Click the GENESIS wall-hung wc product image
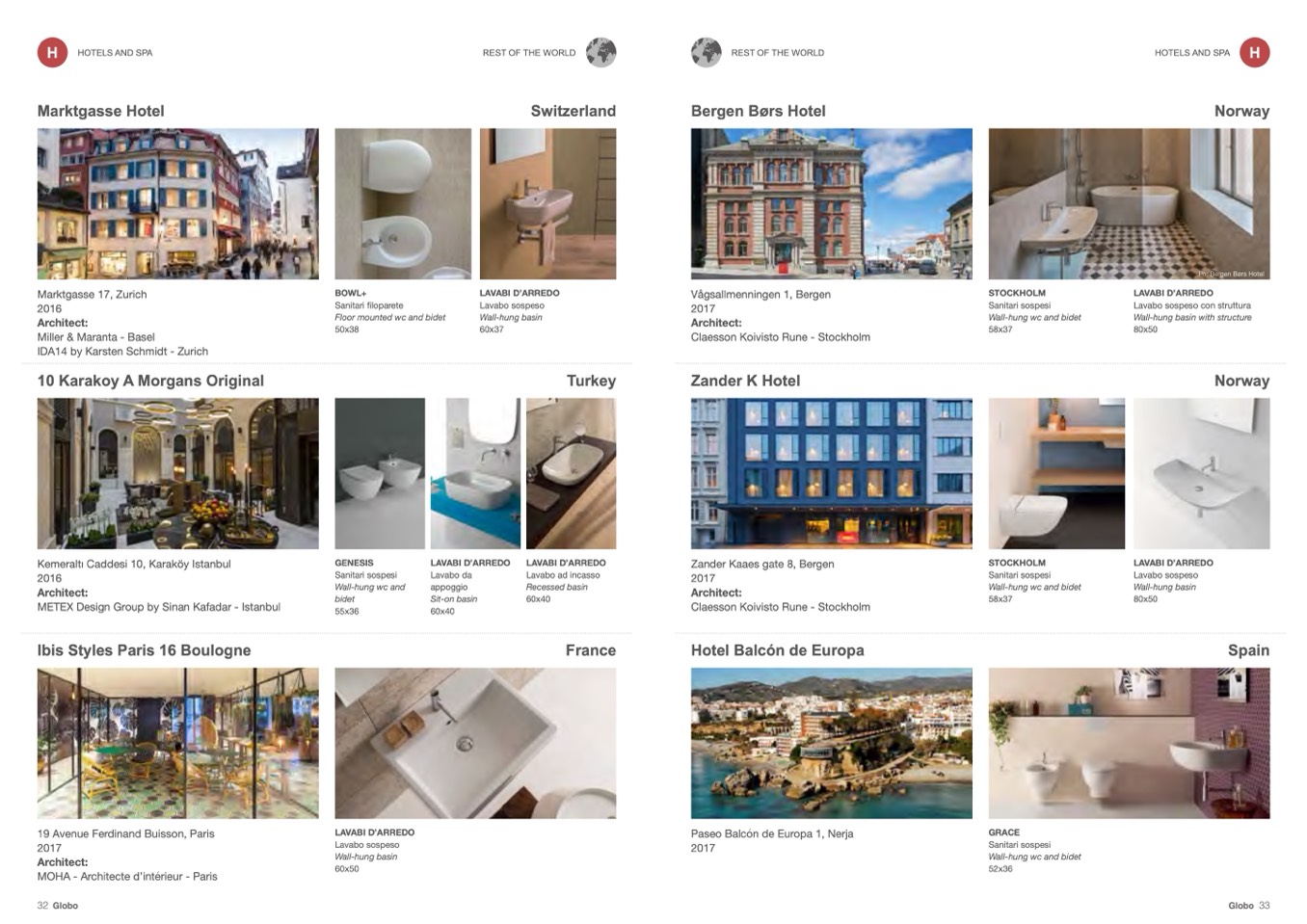This screenshot has height=924, width=1307. [380, 474]
